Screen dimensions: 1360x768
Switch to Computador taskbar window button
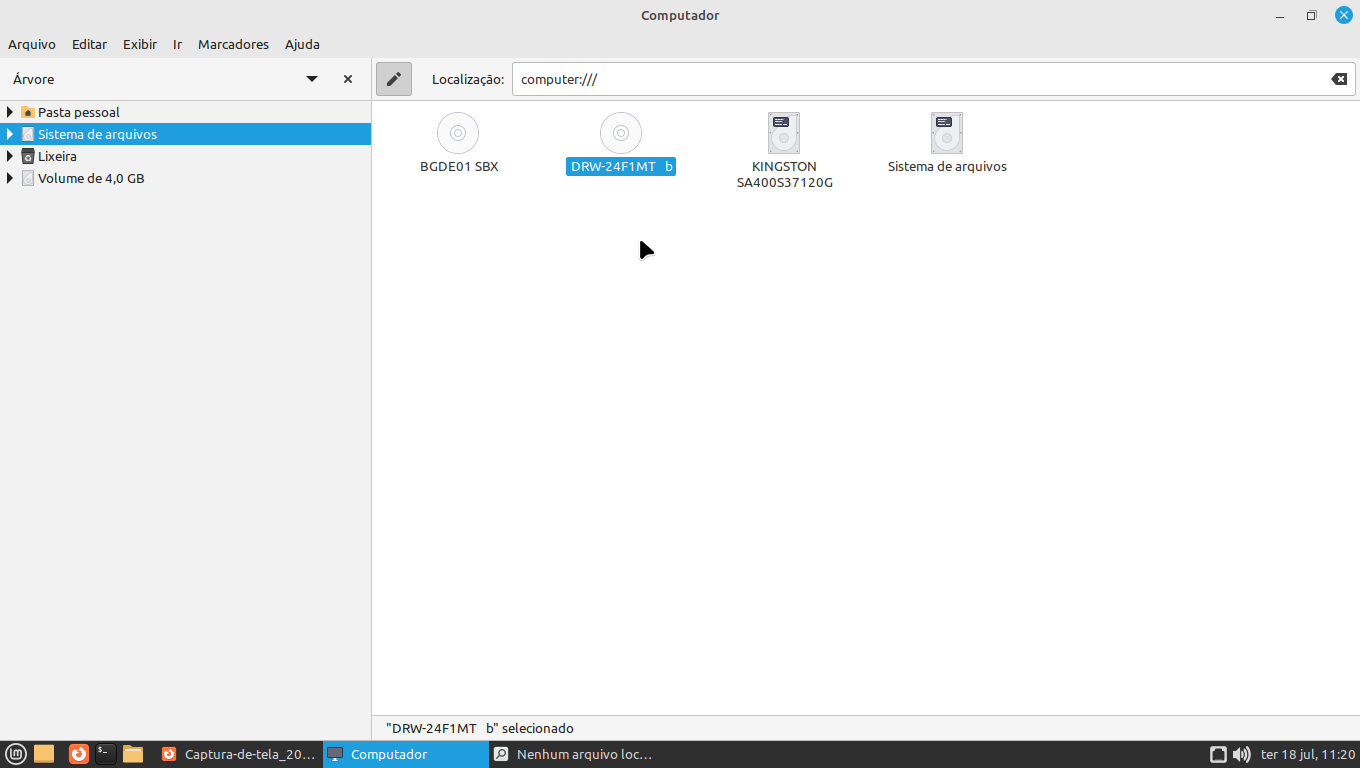tap(405, 754)
